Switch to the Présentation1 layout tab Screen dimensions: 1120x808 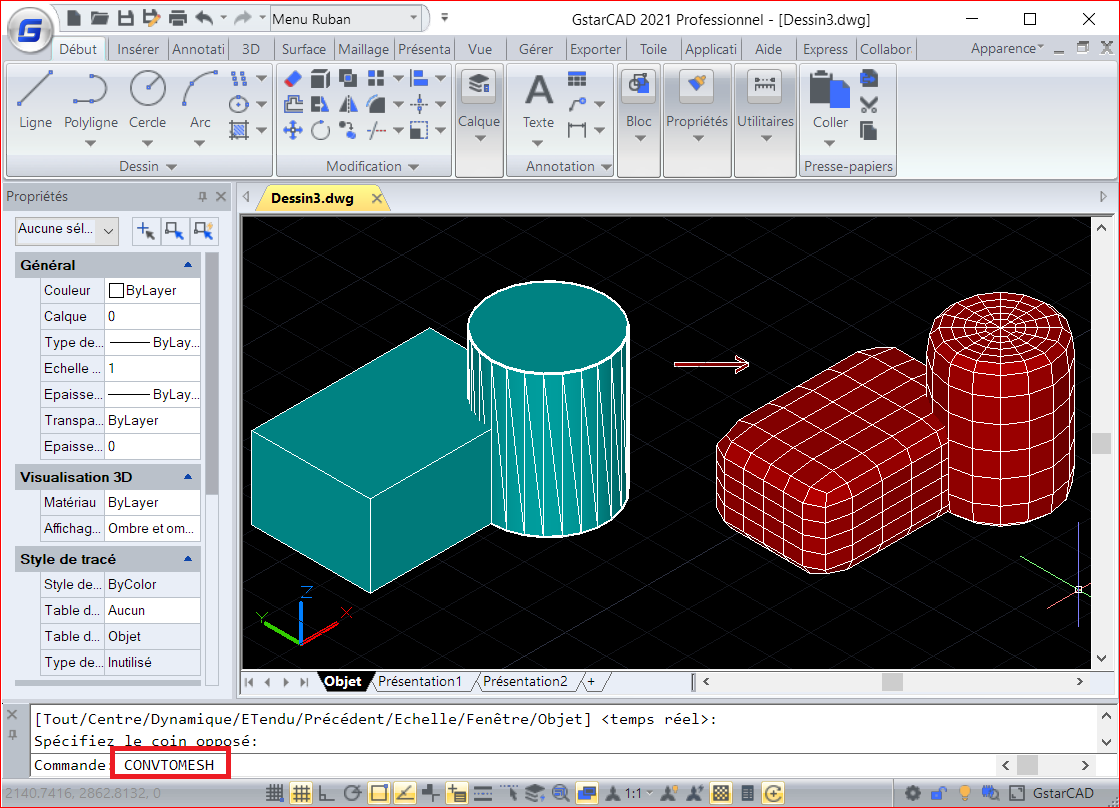[419, 682]
